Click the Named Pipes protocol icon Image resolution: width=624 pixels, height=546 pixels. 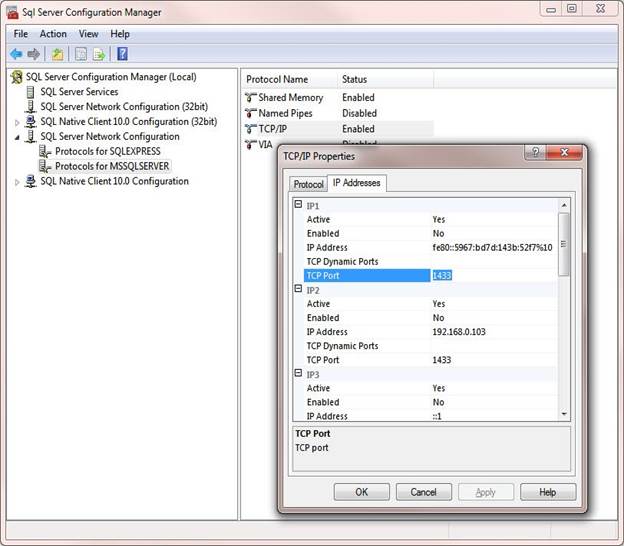tap(250, 113)
